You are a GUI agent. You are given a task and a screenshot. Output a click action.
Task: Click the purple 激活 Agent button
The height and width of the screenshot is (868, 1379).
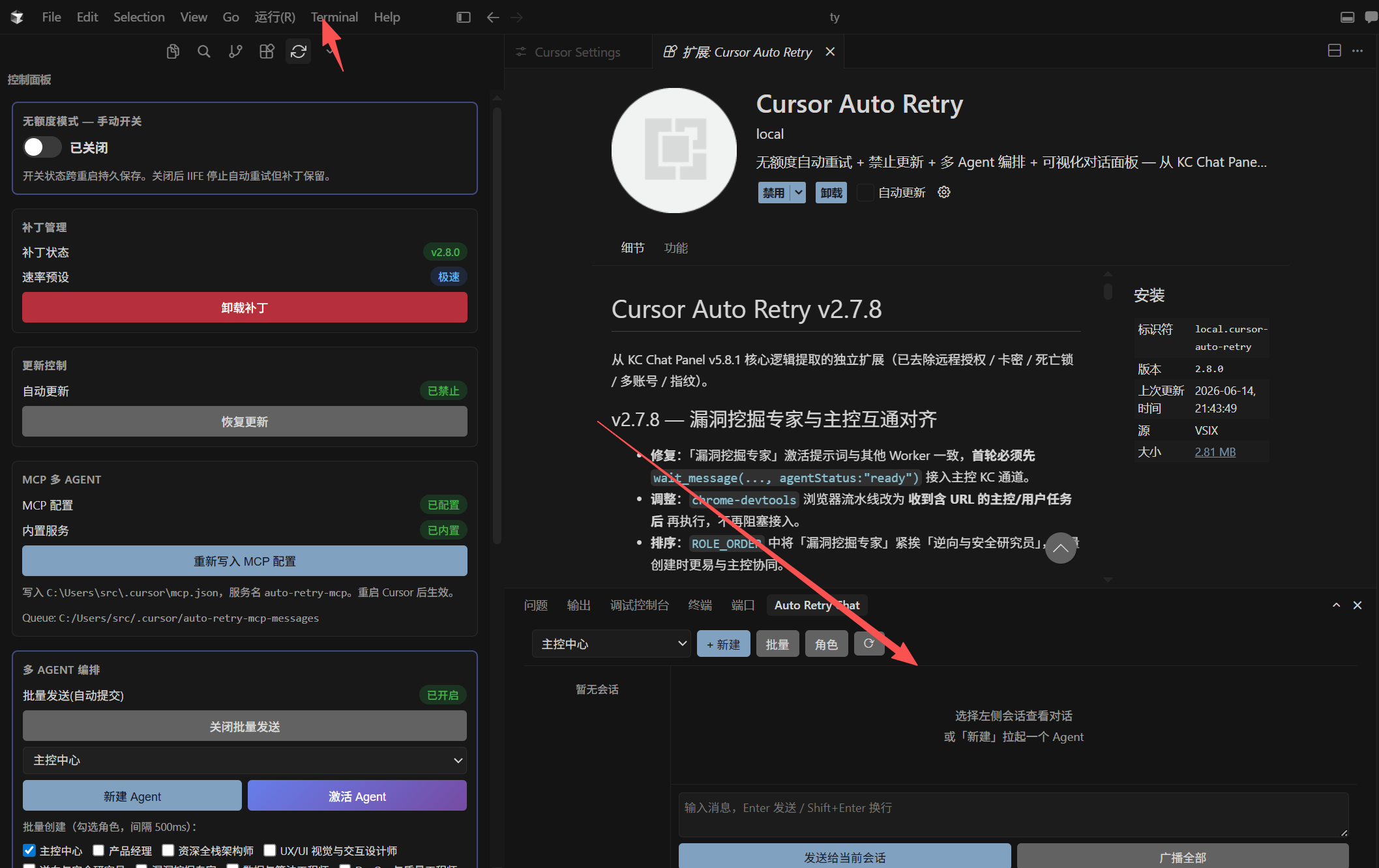[357, 796]
